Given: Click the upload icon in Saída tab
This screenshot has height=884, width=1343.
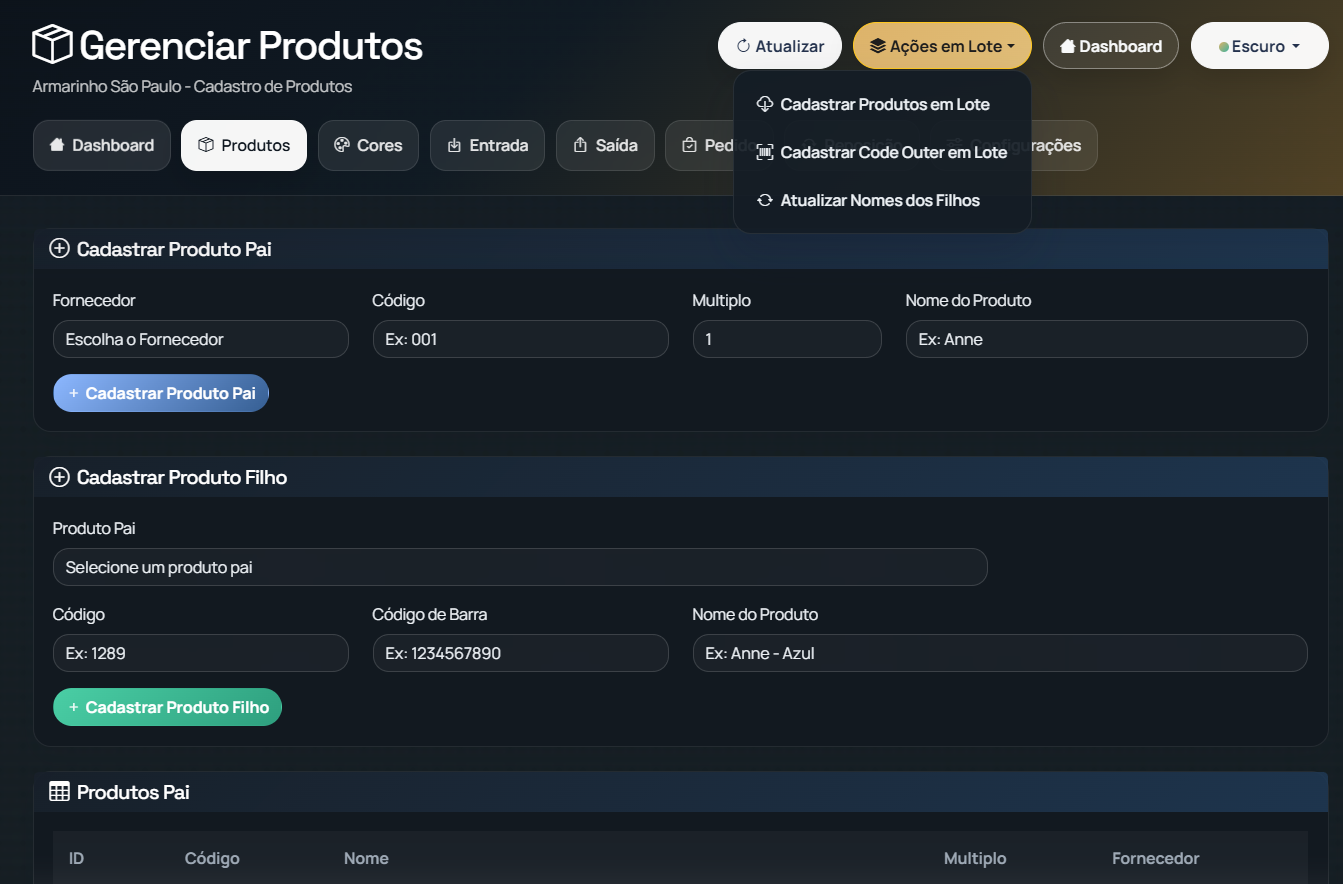Looking at the screenshot, I should [580, 145].
